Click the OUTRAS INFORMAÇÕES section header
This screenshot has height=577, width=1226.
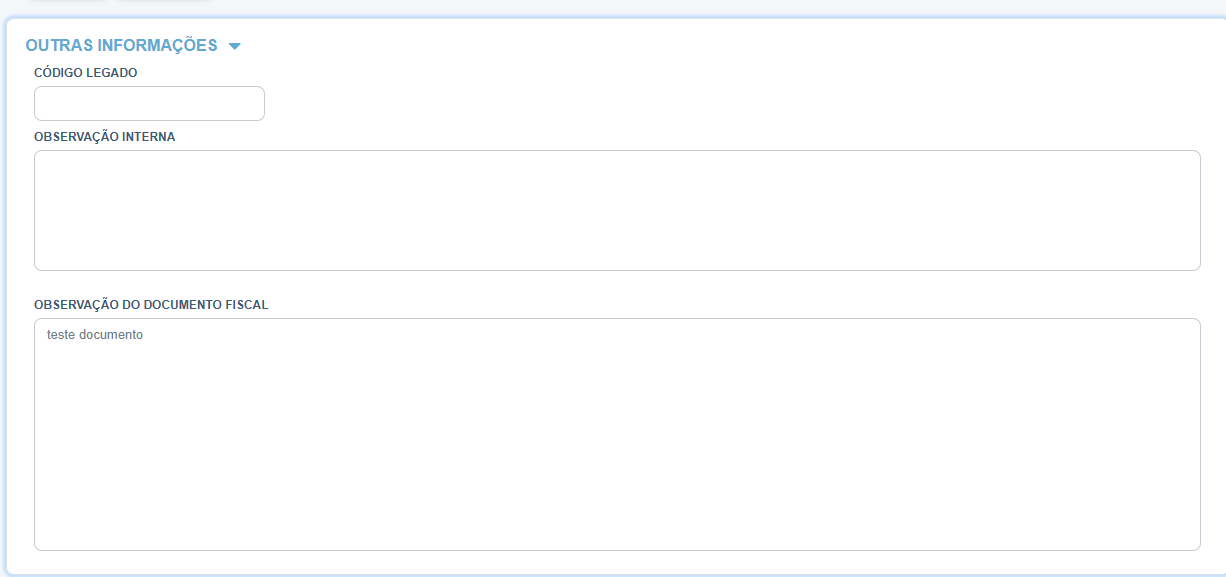click(x=121, y=45)
